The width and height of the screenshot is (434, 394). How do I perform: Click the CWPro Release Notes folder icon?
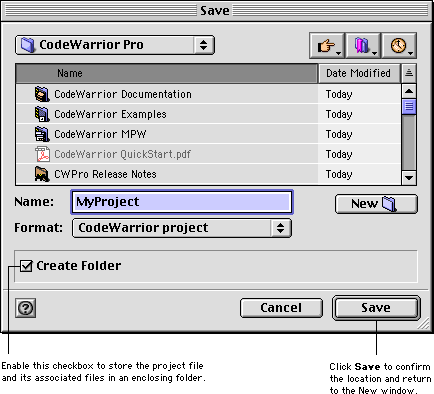pyautogui.click(x=42, y=174)
